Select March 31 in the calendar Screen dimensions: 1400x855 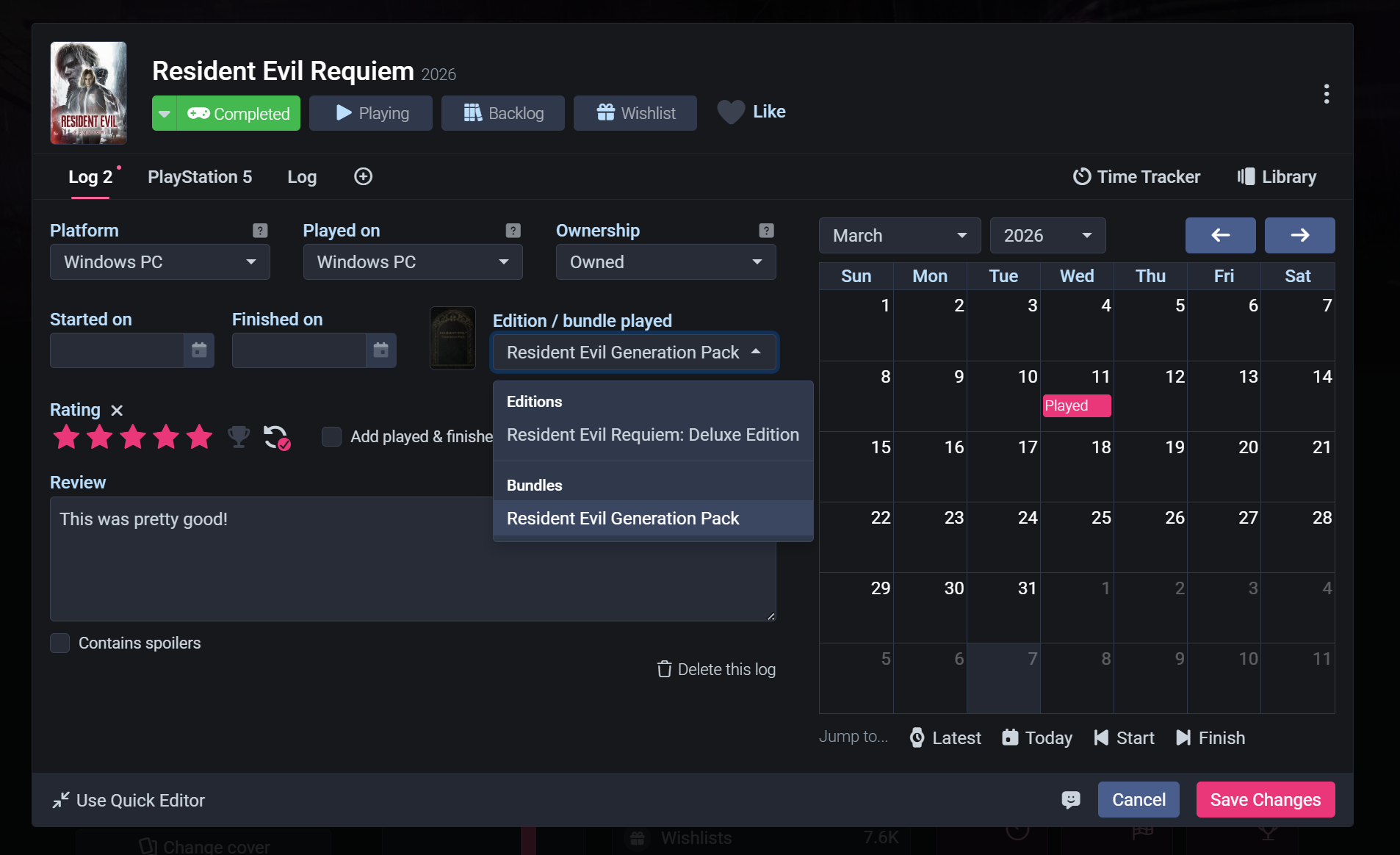[x=1003, y=607]
